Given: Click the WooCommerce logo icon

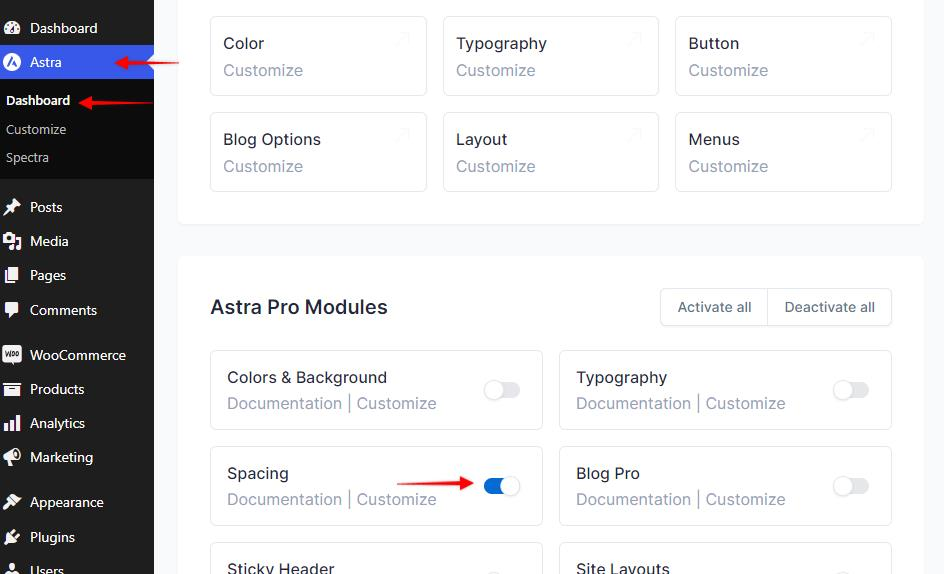Looking at the screenshot, I should [12, 355].
